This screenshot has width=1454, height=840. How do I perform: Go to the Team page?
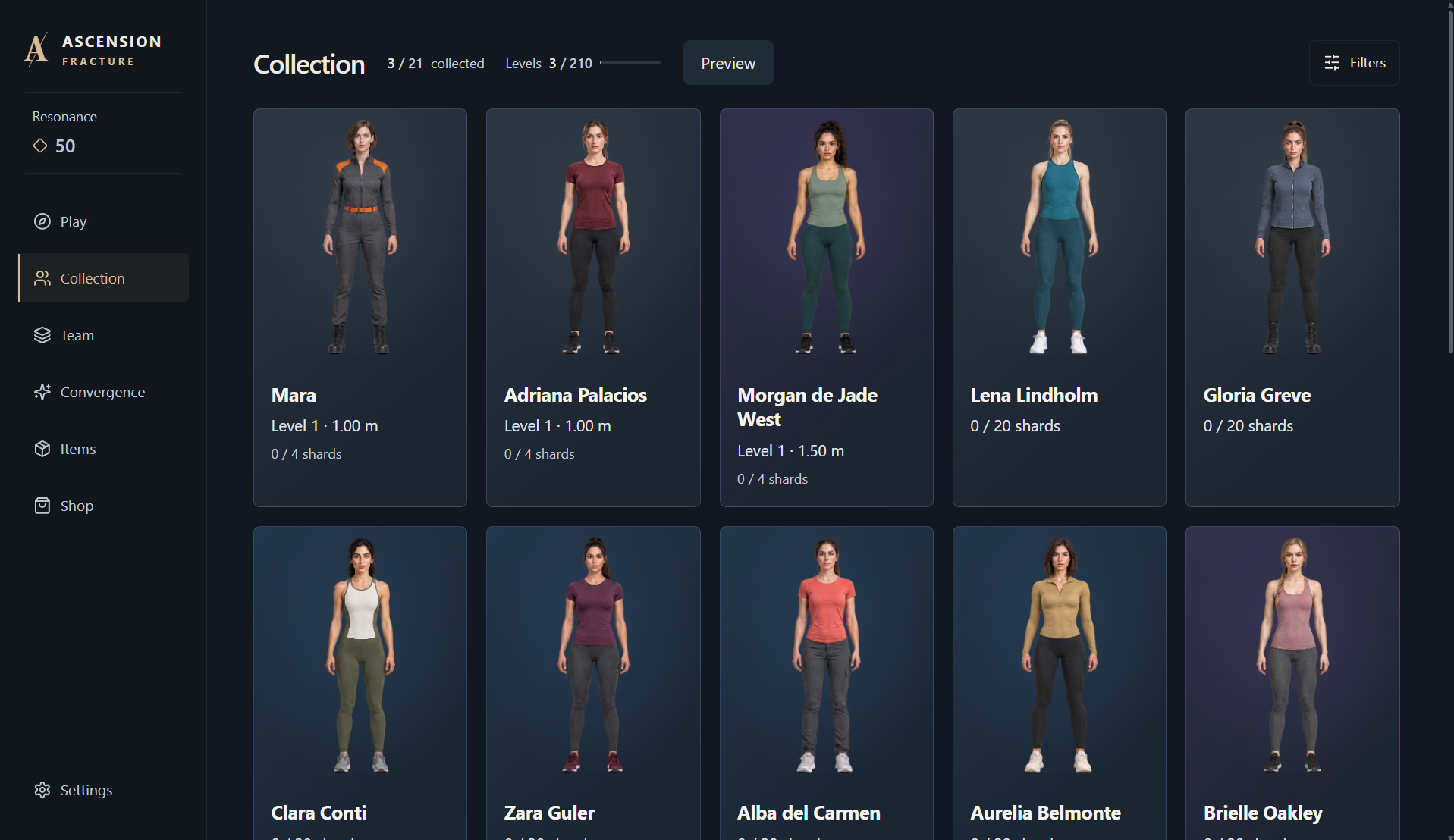[x=104, y=335]
